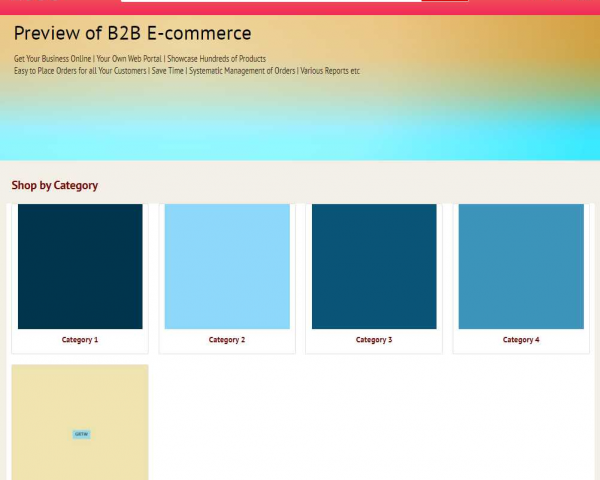Open the dark navy Category 1 image
Screen dimensions: 600x480
tap(80, 266)
